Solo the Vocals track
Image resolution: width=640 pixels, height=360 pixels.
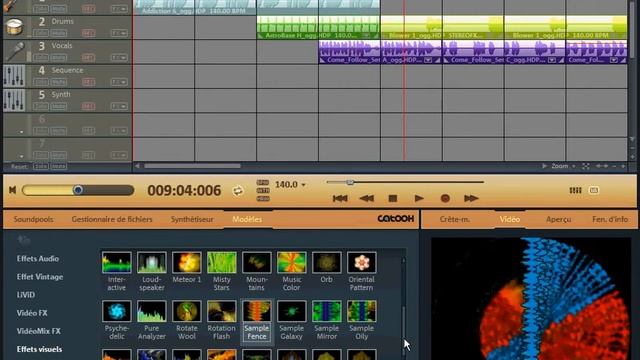(40, 58)
